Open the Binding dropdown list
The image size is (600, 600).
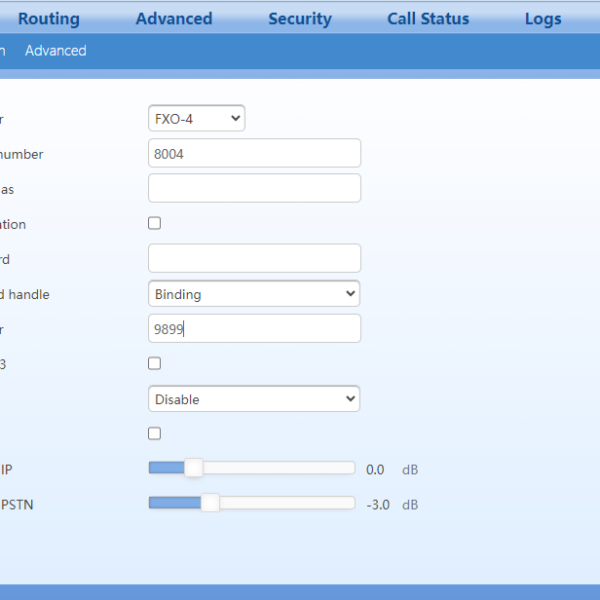click(254, 294)
